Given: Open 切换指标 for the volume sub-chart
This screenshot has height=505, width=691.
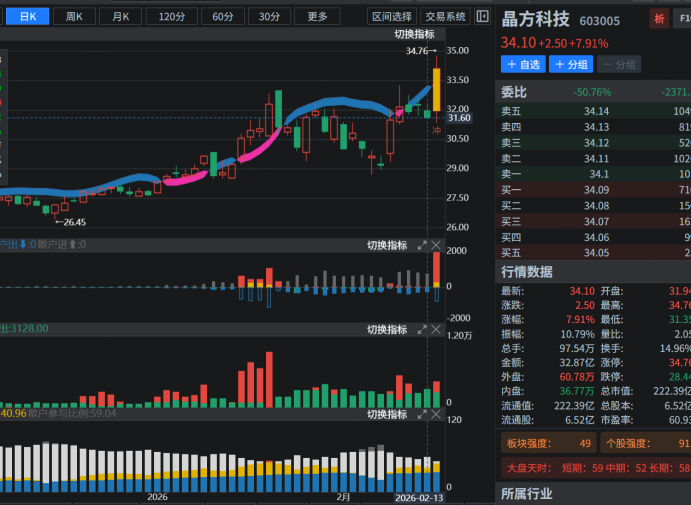Looking at the screenshot, I should (386, 329).
